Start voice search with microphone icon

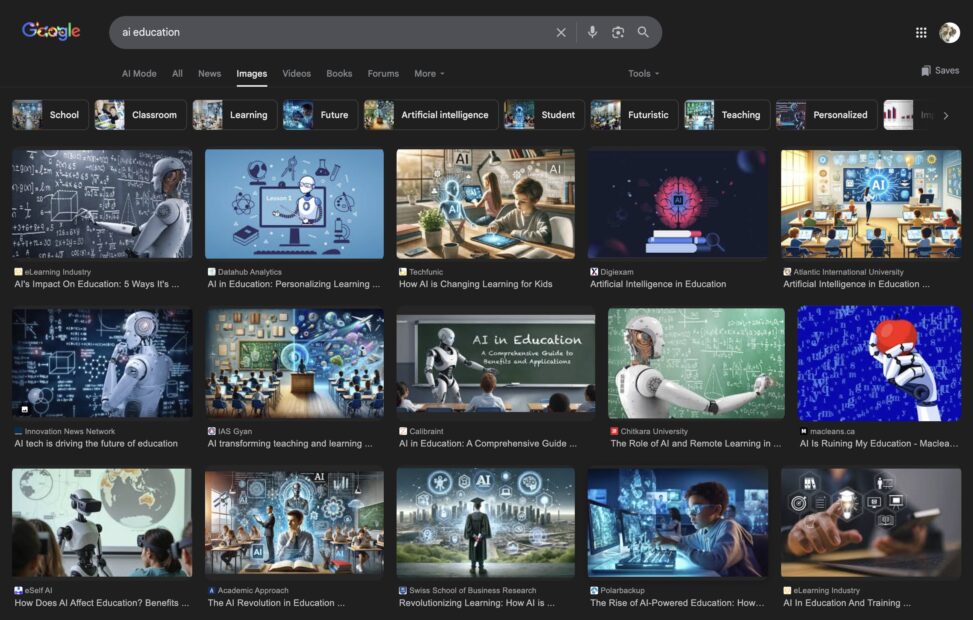click(x=593, y=32)
